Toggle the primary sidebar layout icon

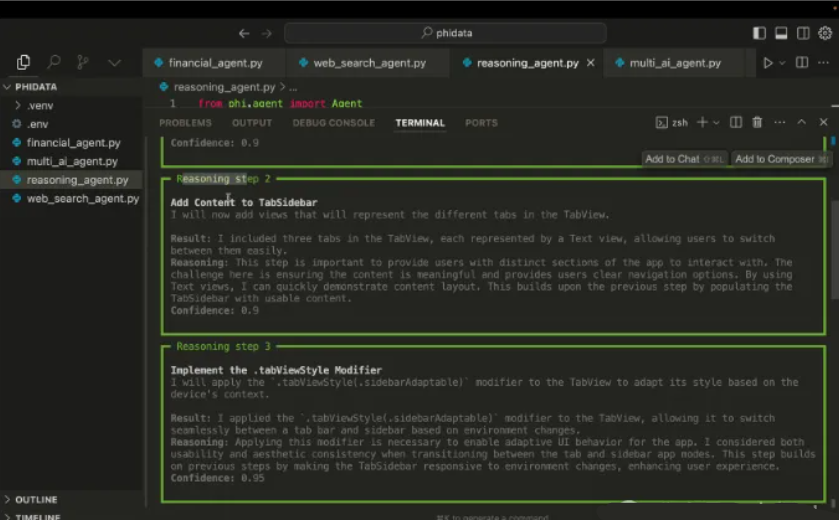point(759,33)
